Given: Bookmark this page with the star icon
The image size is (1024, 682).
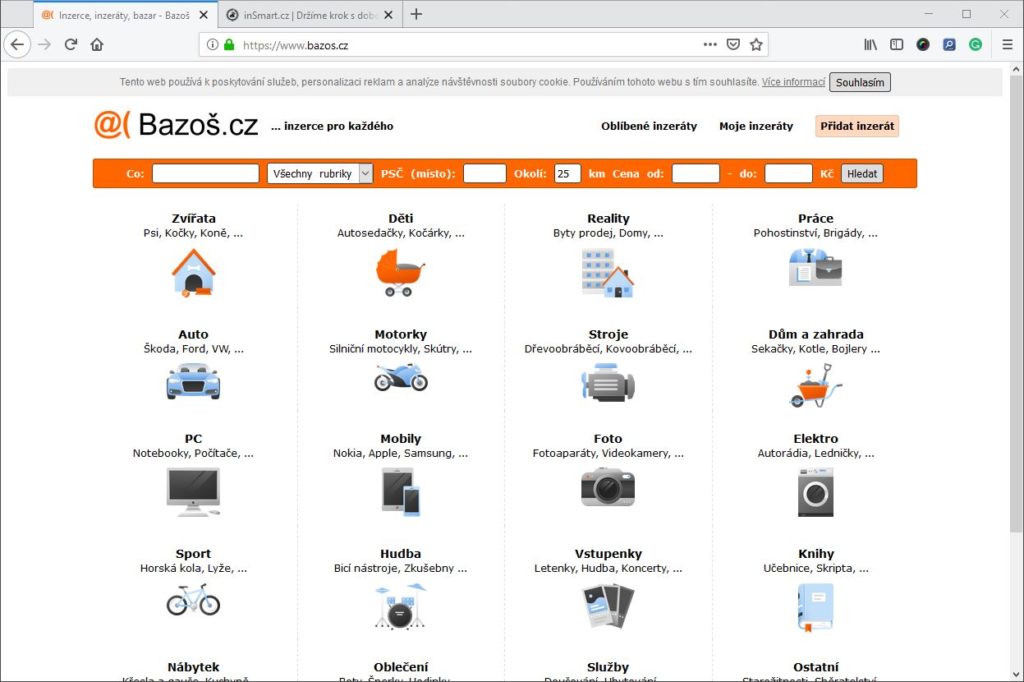Looking at the screenshot, I should [x=756, y=44].
